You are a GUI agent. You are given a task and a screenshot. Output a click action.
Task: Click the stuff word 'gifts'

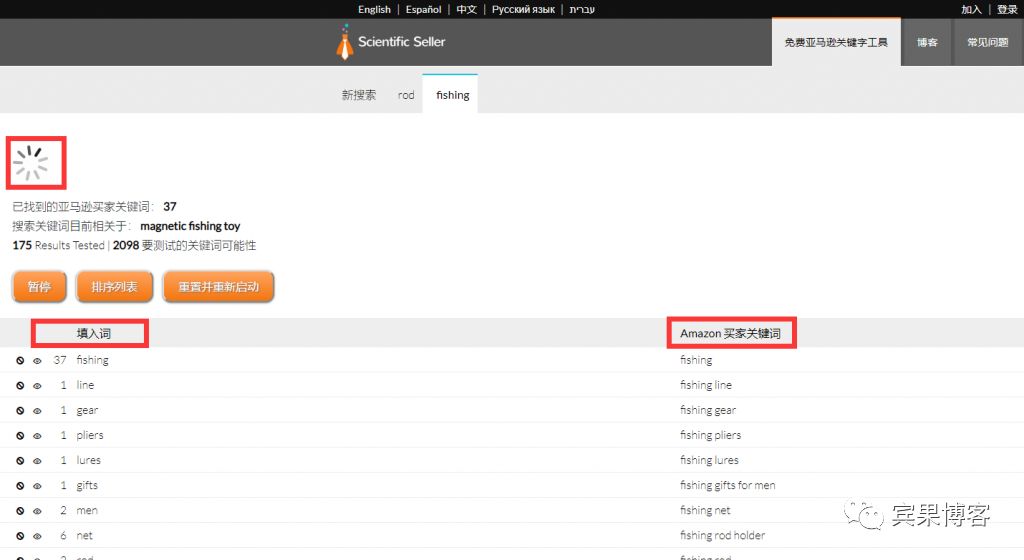tap(87, 485)
